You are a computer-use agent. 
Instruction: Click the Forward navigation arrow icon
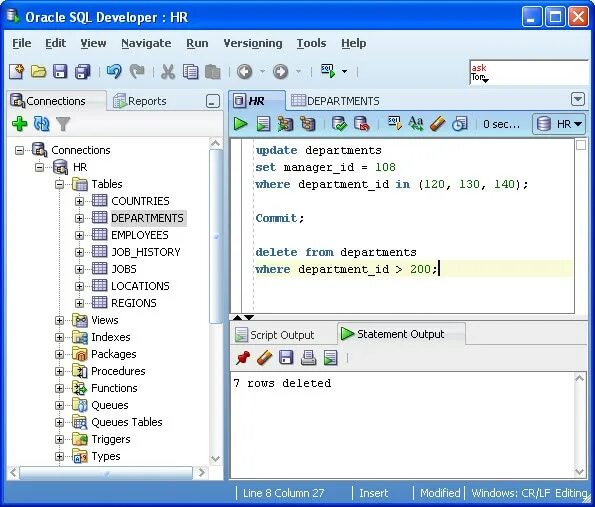click(x=280, y=71)
